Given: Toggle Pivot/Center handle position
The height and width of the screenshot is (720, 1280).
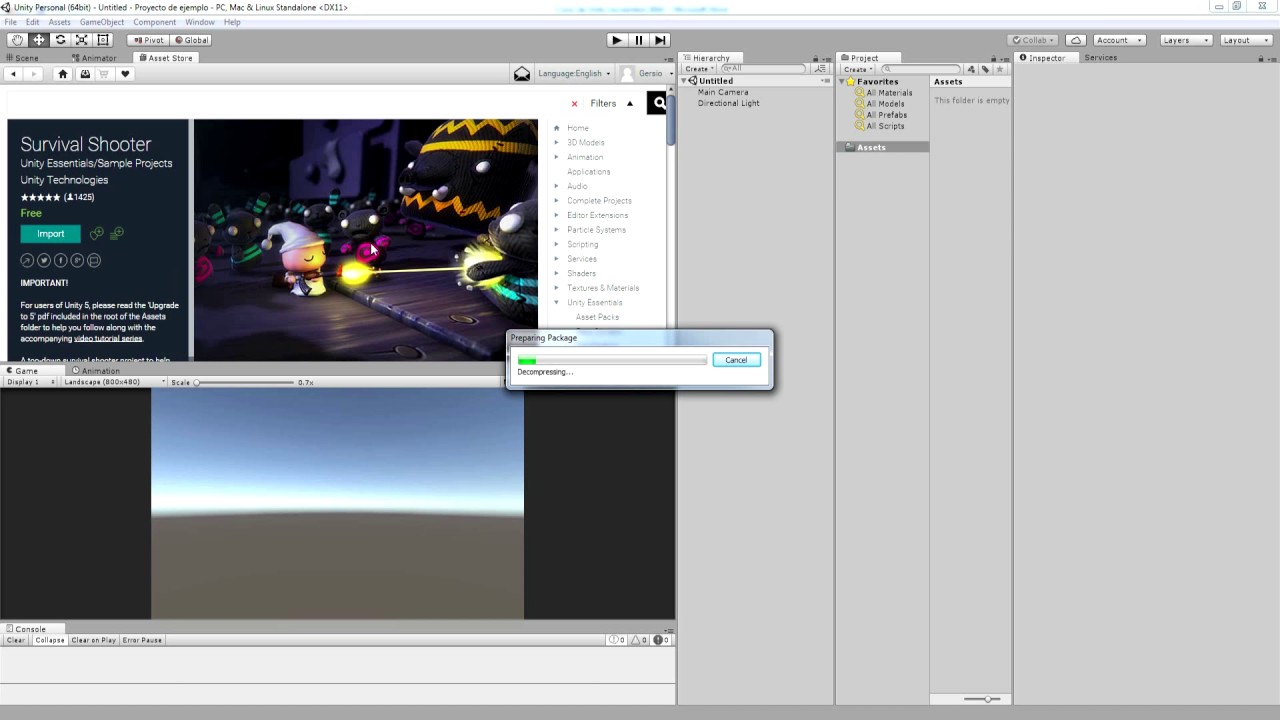Looking at the screenshot, I should (148, 40).
